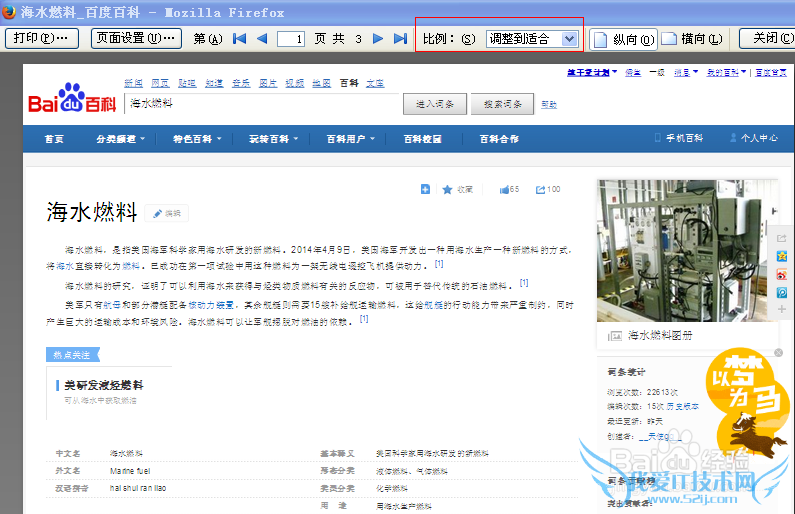Click the pencil edit icon beside title

coord(157,213)
